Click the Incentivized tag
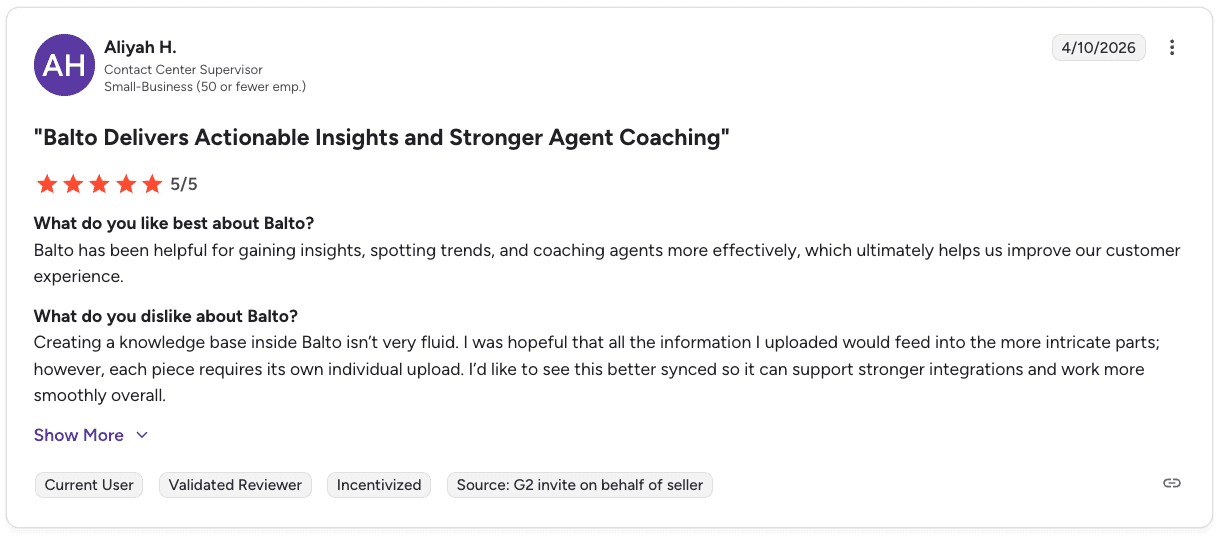Screen dimensions: 1225x537 (379, 485)
